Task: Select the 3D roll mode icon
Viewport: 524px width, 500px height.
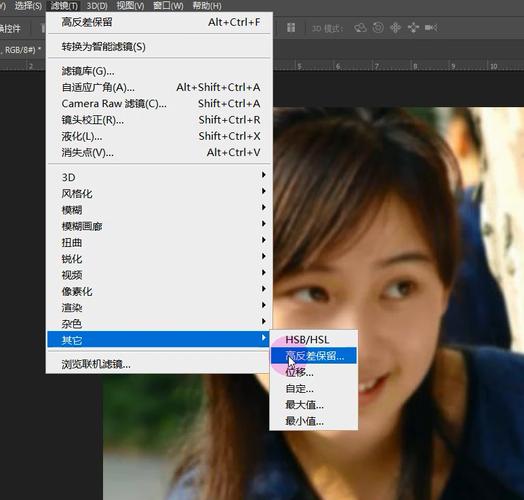Action: point(378,28)
